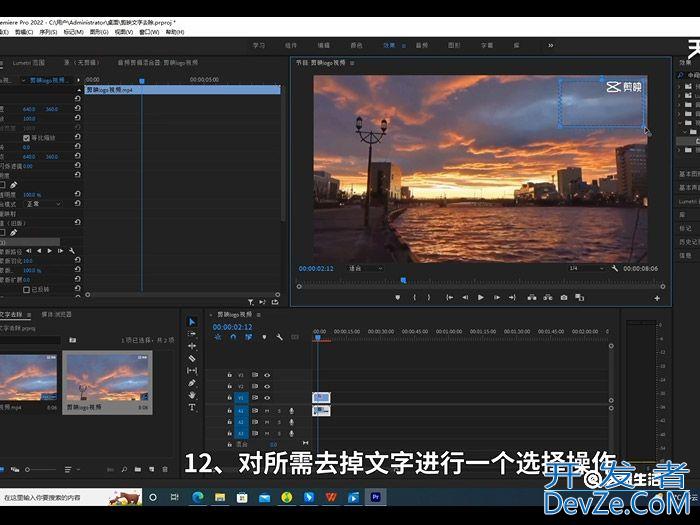Click Mark In bracket button
Viewport: 700px width, 525px height.
click(x=415, y=297)
